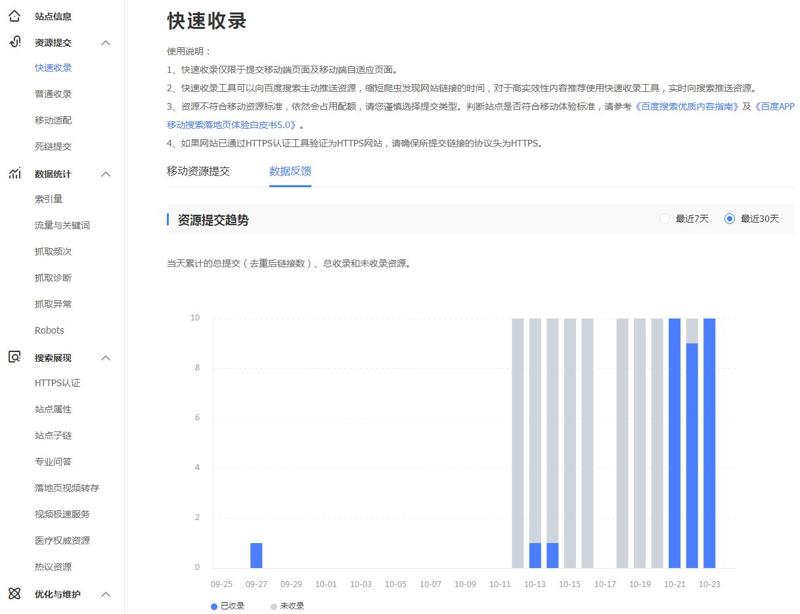The width and height of the screenshot is (800, 614).
Task: Select the 最近7天 radio button
Action: [x=665, y=219]
